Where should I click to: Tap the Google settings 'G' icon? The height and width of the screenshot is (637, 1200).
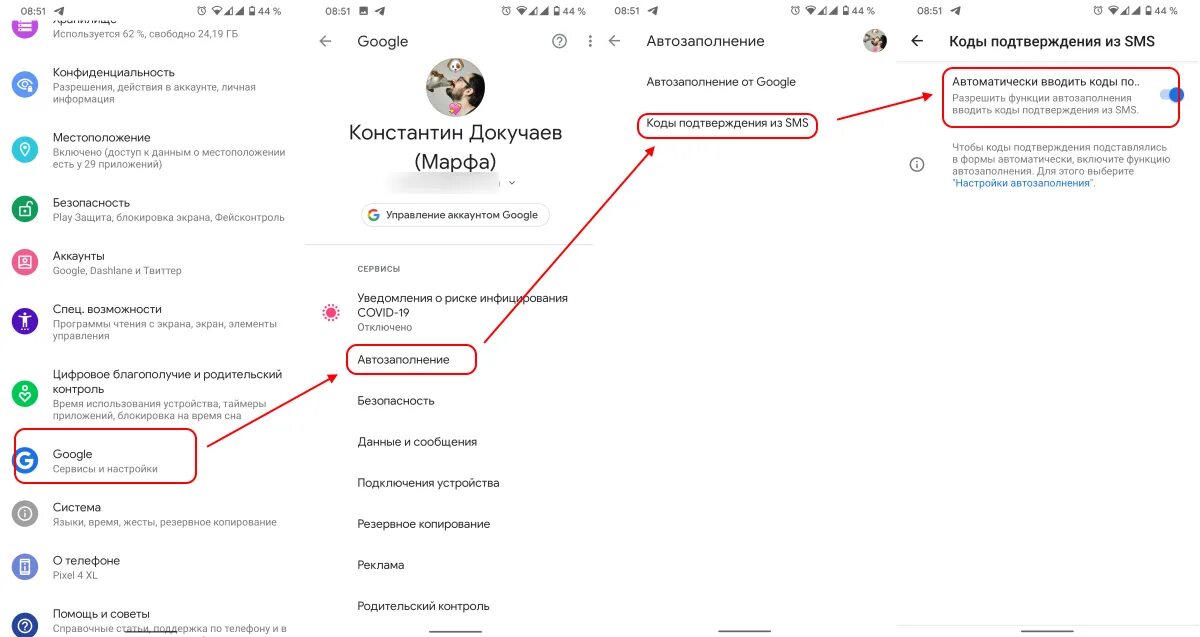point(25,460)
